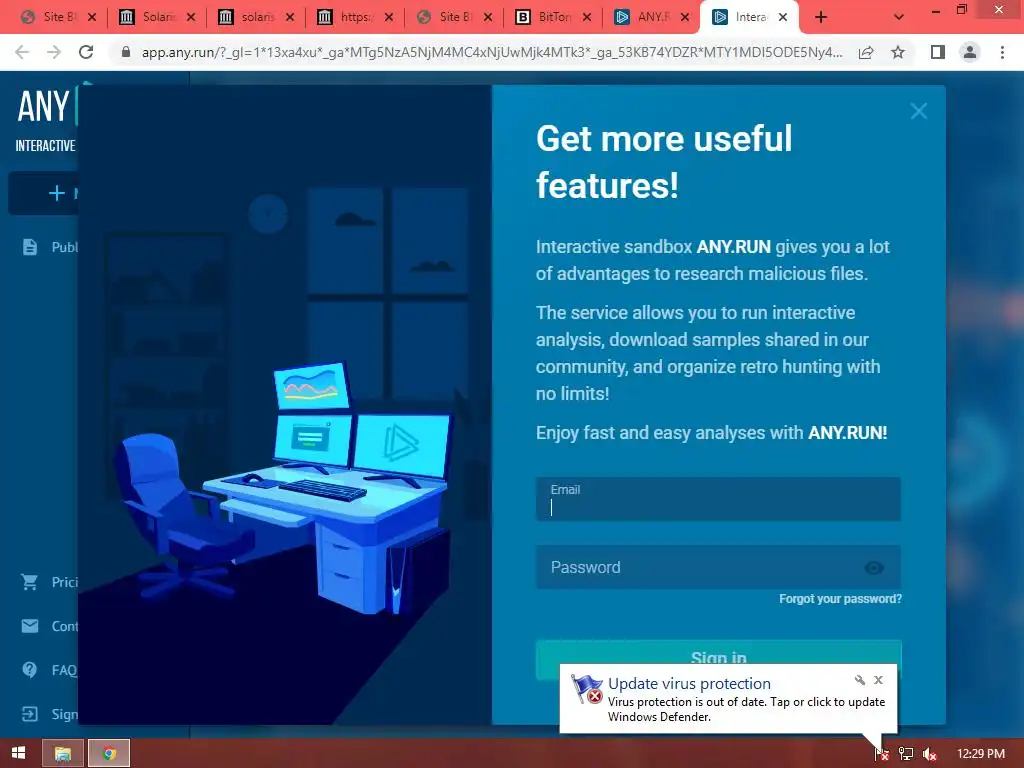1024x768 pixels.
Task: Open network tray icon
Action: (905, 754)
